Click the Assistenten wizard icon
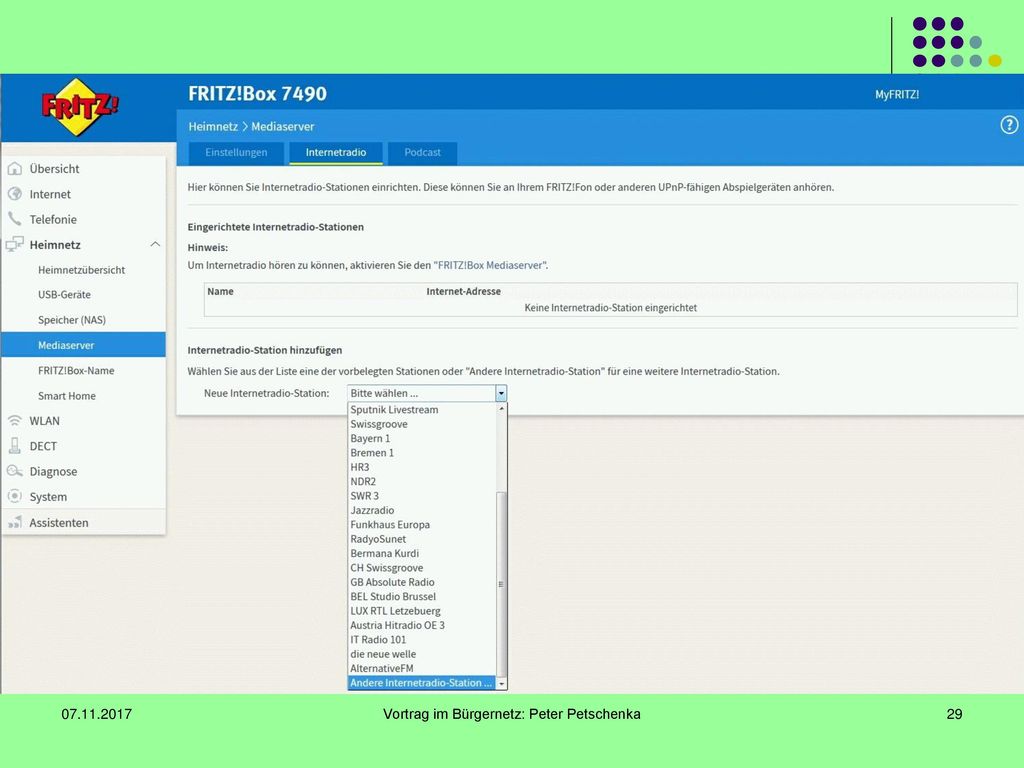Screen dimensions: 1024x768 tap(14, 522)
